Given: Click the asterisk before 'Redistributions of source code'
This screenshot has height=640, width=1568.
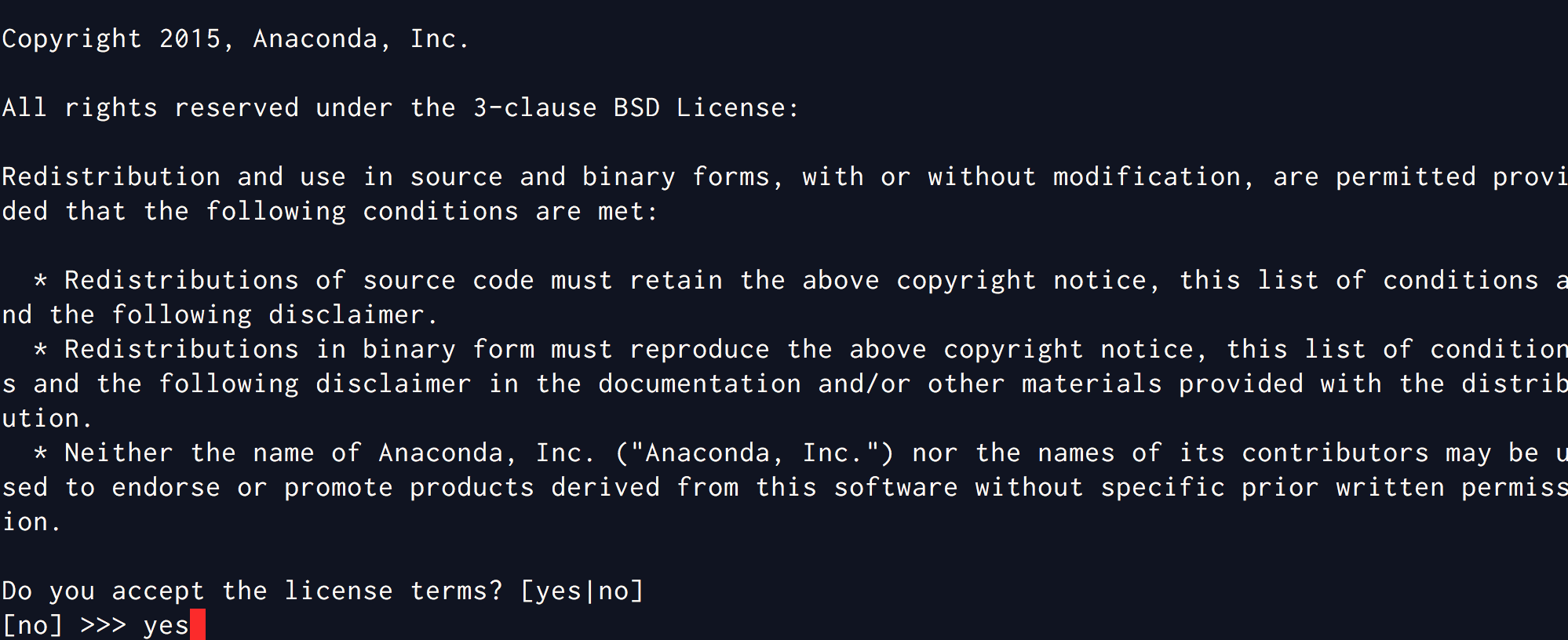Looking at the screenshot, I should 41,282.
